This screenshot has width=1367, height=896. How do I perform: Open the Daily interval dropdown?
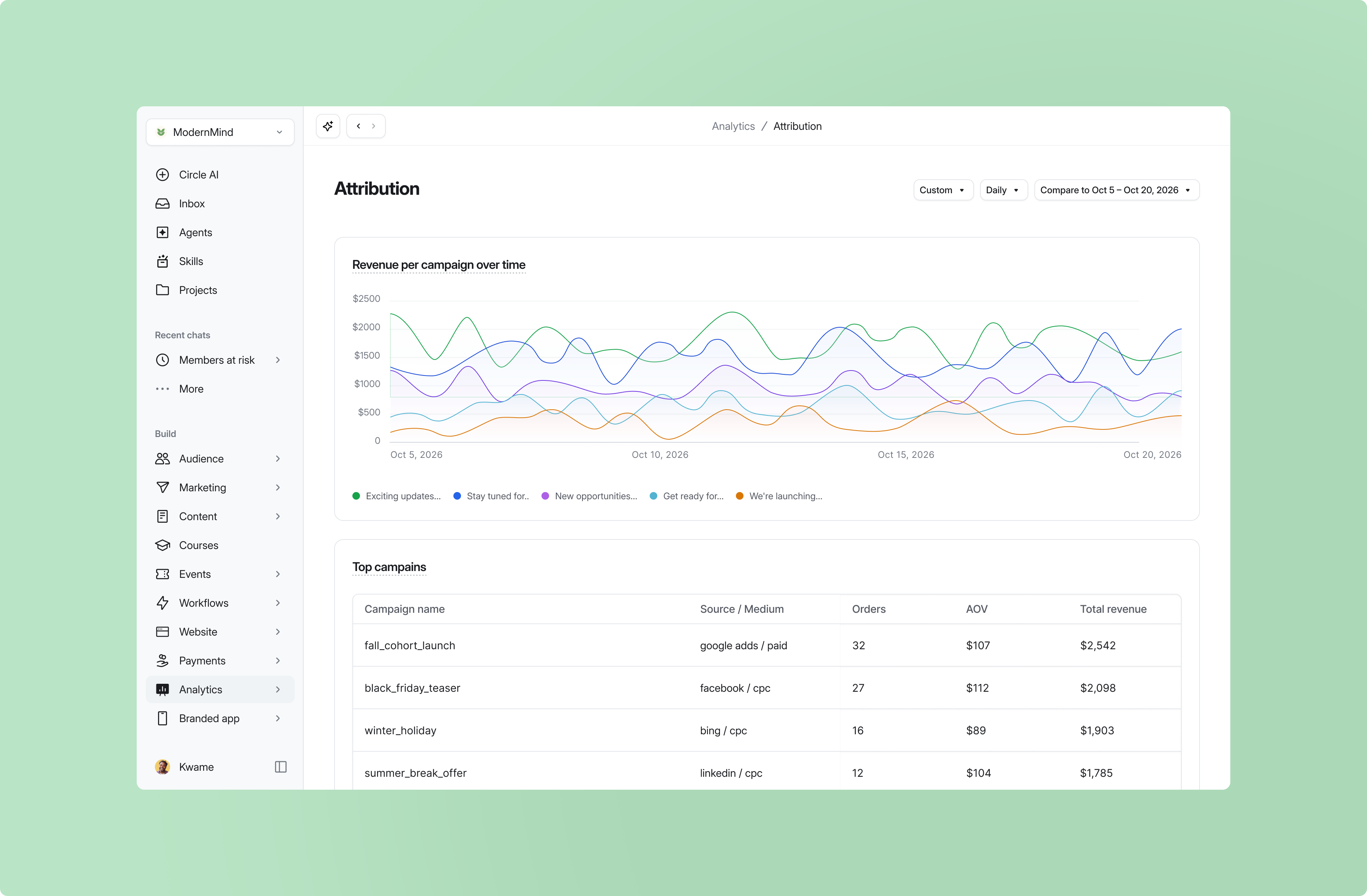pos(1004,190)
